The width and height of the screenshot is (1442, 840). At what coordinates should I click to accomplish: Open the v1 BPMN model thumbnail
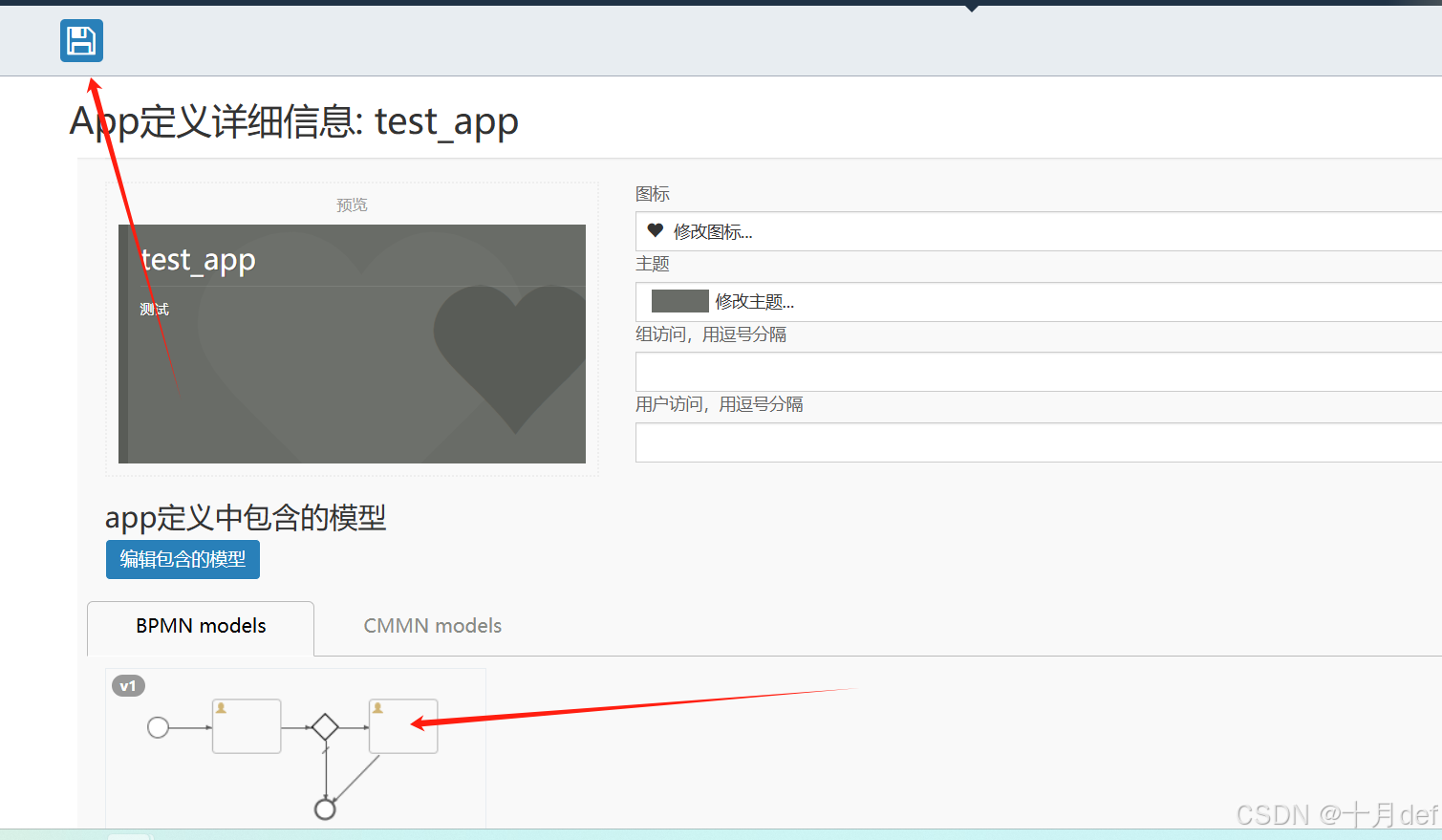point(295,747)
